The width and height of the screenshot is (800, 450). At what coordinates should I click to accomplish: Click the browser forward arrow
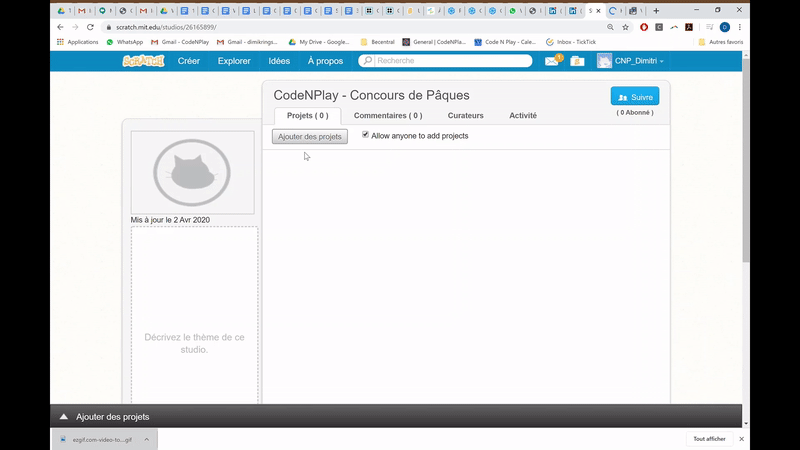click(75, 27)
